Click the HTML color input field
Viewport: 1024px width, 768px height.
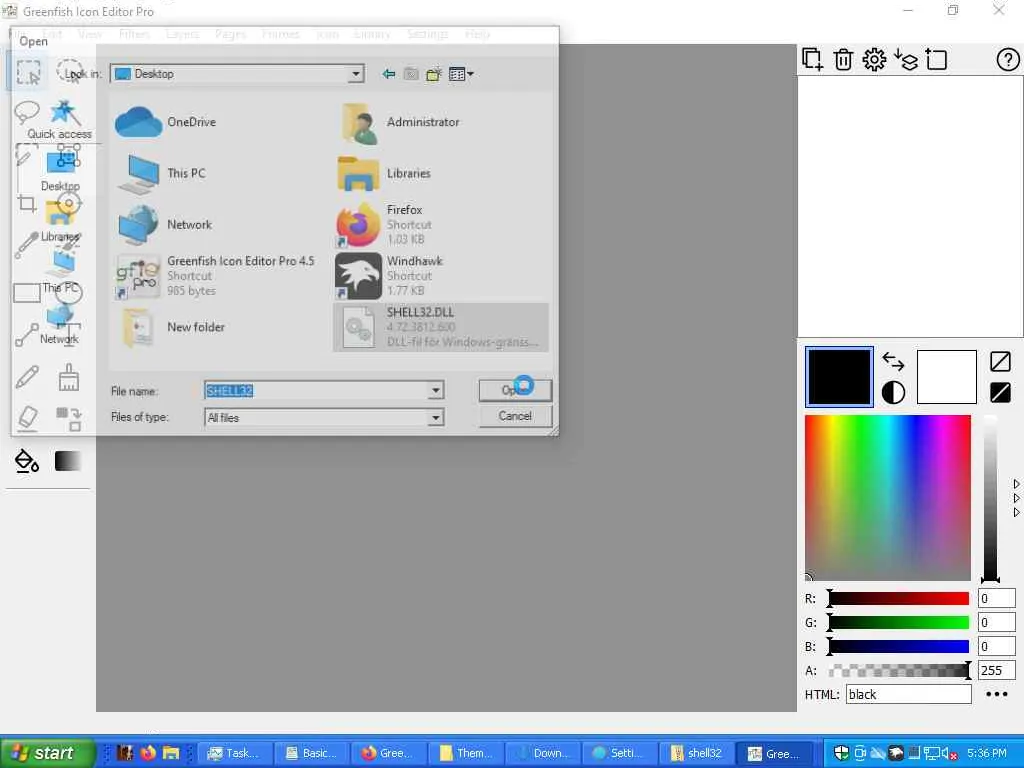pyautogui.click(x=908, y=694)
